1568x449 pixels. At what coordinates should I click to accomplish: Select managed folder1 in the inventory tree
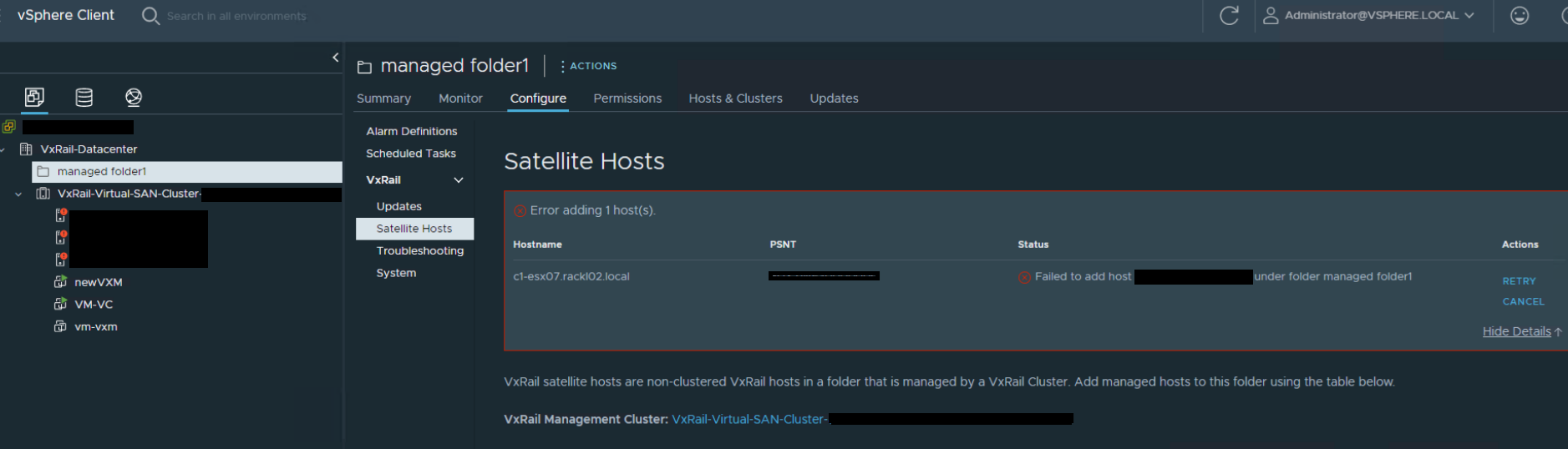(187, 171)
